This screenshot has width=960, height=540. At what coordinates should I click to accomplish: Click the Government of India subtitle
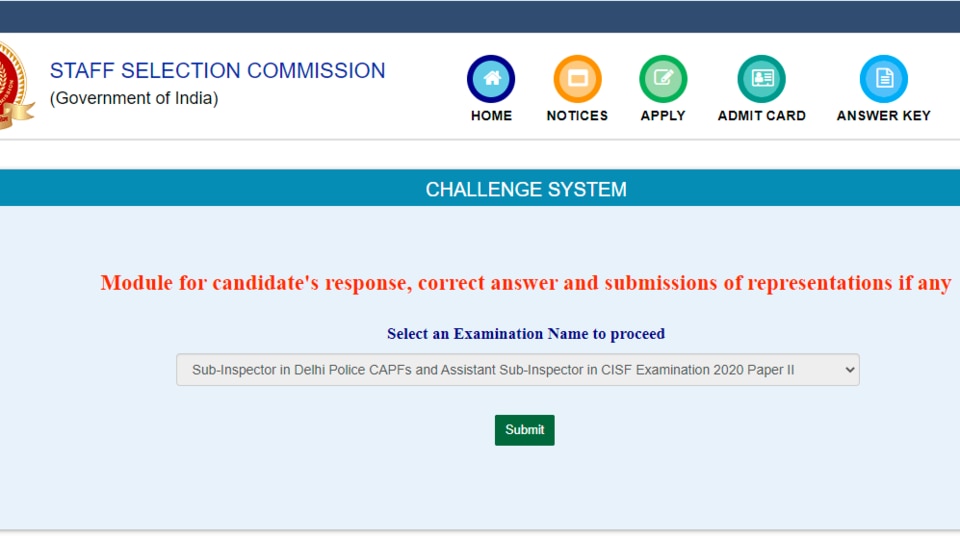point(134,98)
